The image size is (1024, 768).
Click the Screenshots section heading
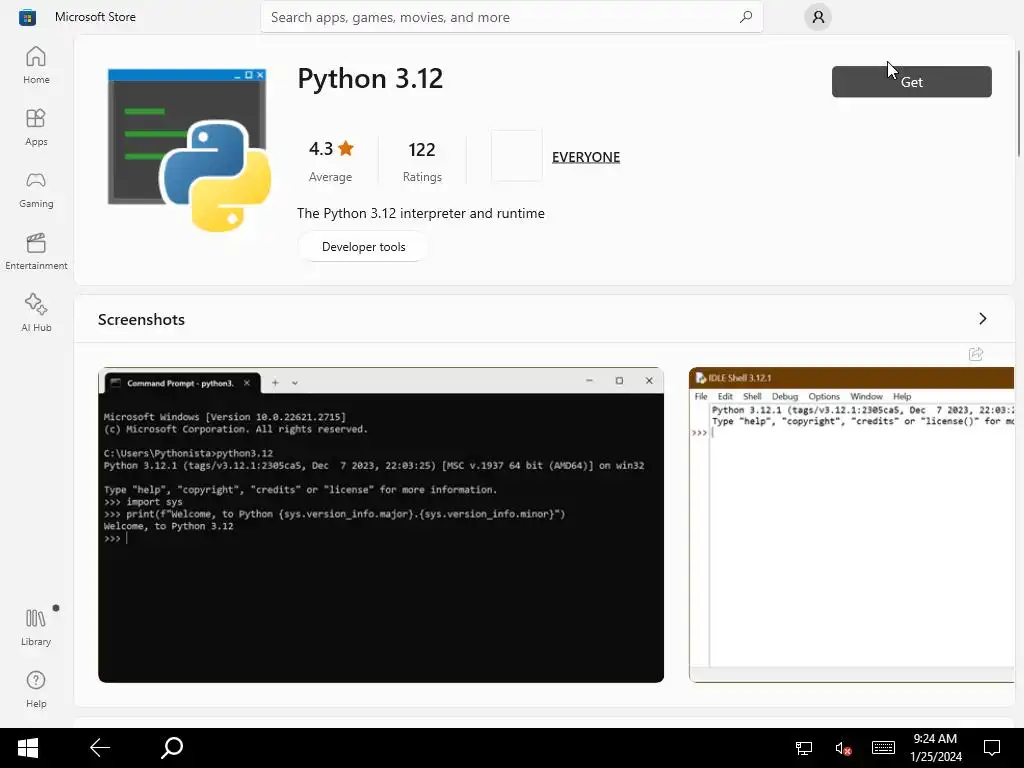tap(141, 319)
